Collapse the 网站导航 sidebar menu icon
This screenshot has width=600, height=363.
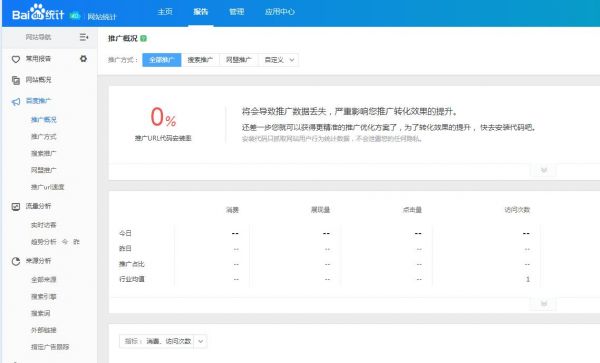click(x=84, y=37)
